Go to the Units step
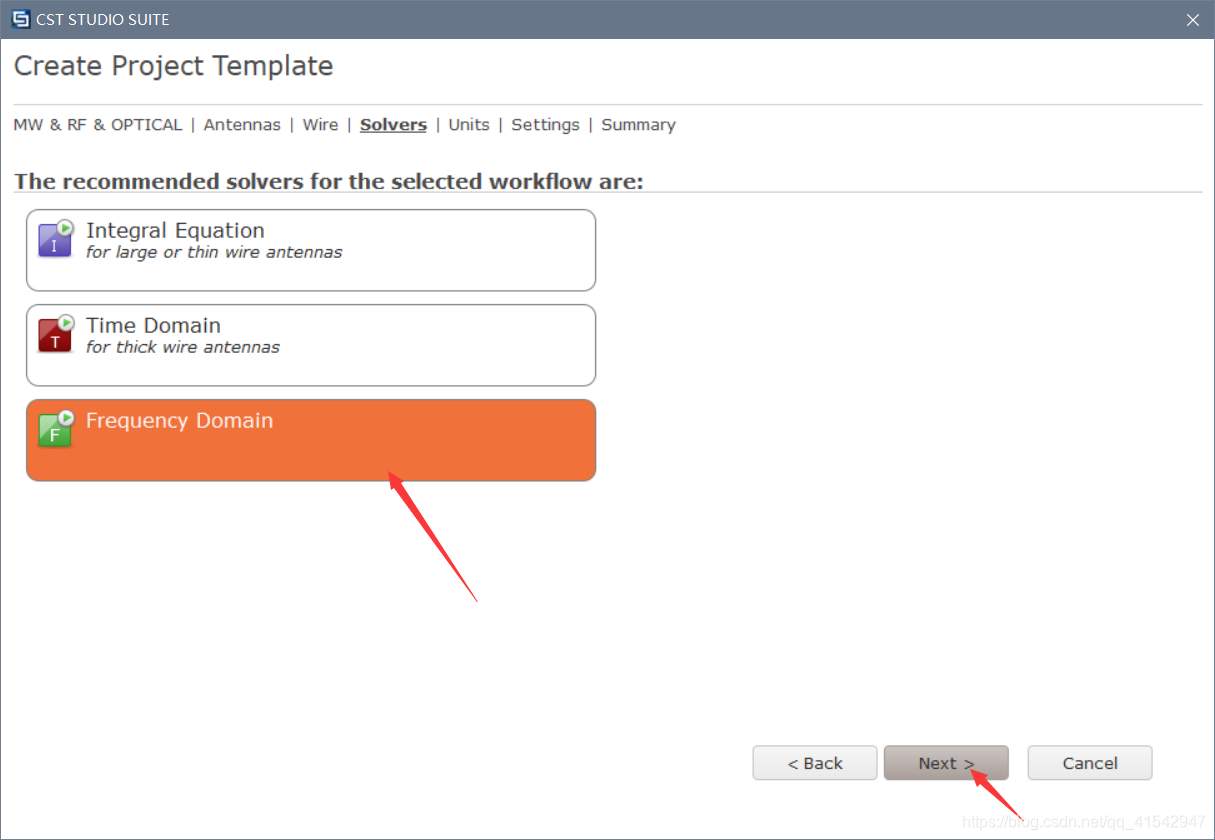 pos(469,125)
